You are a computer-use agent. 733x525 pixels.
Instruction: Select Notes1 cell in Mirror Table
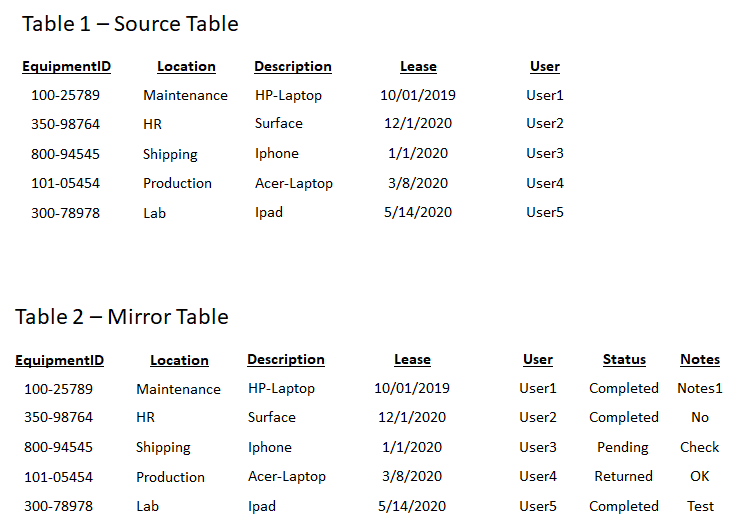click(700, 388)
